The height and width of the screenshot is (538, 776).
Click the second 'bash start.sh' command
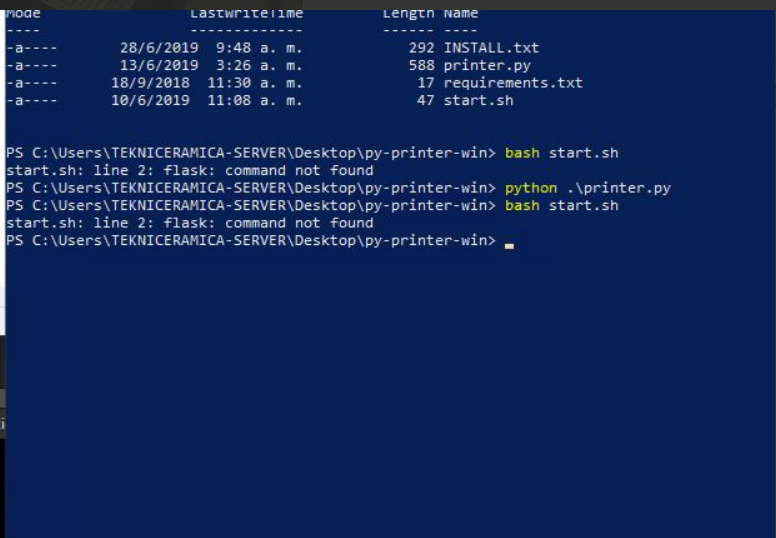click(x=561, y=205)
